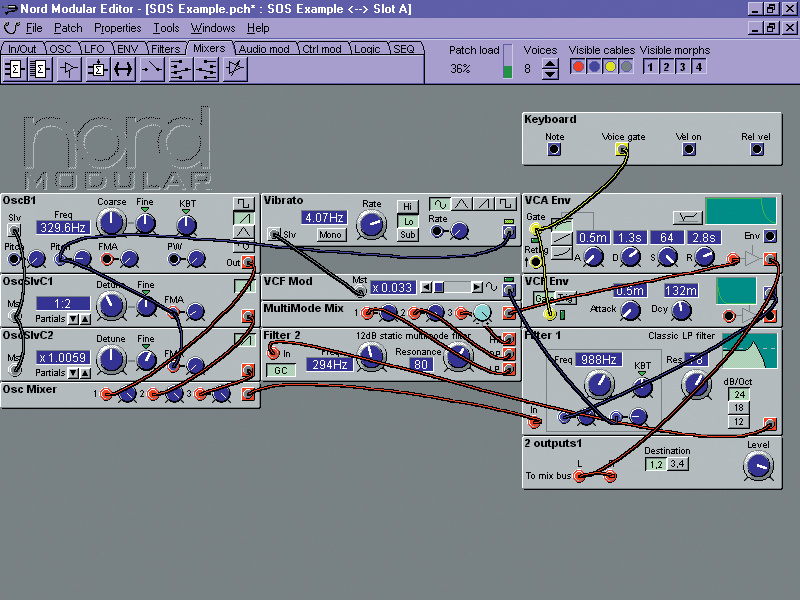Screen dimensions: 800x600
Task: Open the File menu
Action: [x=34, y=28]
